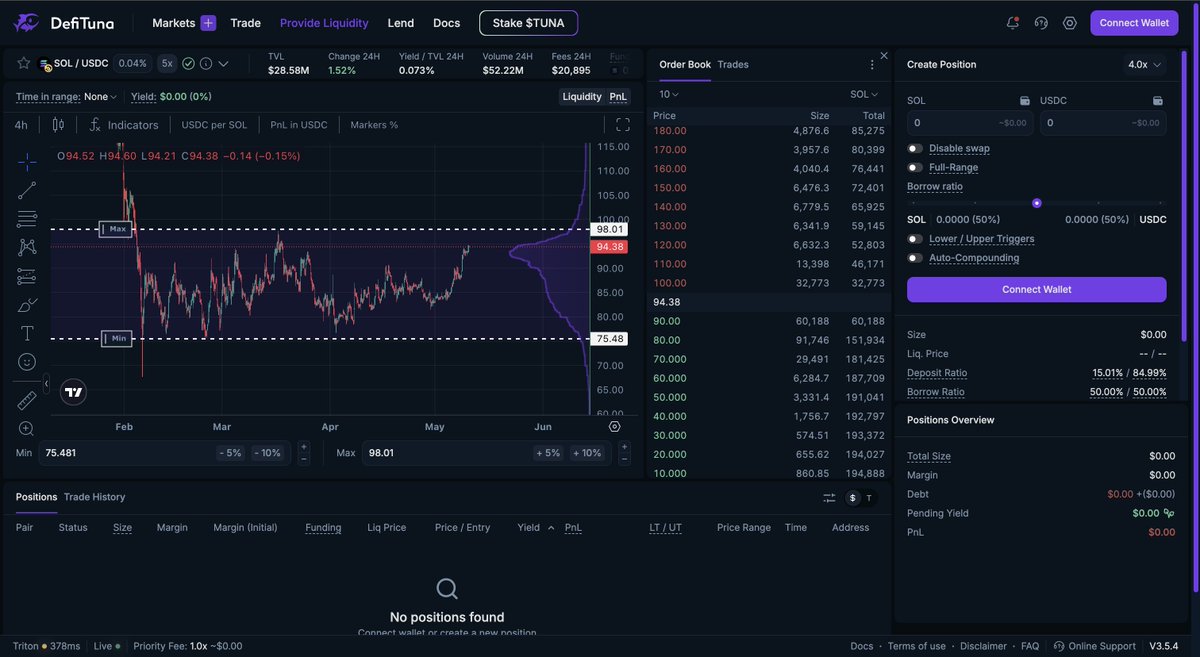
Task: Click the TradingView logo on chart
Action: [73, 393]
